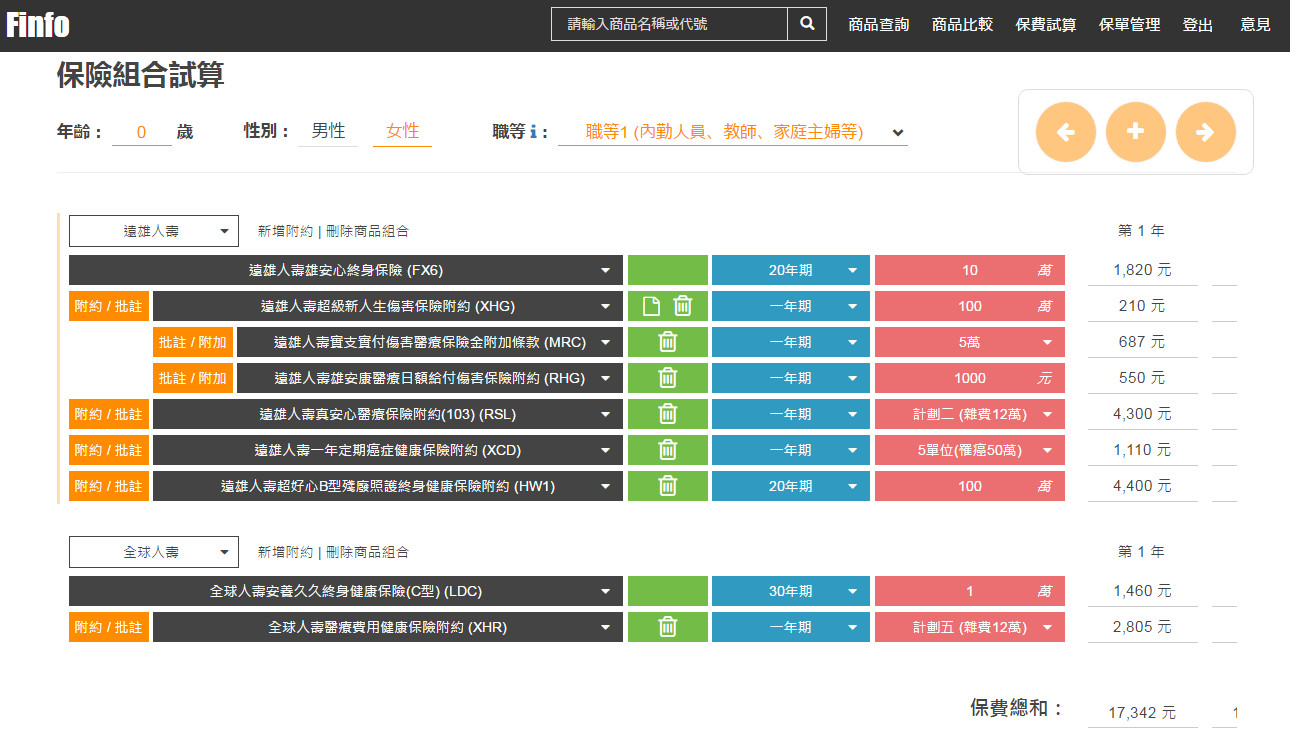Open the XHR product selection dropdown

pyautogui.click(x=388, y=627)
